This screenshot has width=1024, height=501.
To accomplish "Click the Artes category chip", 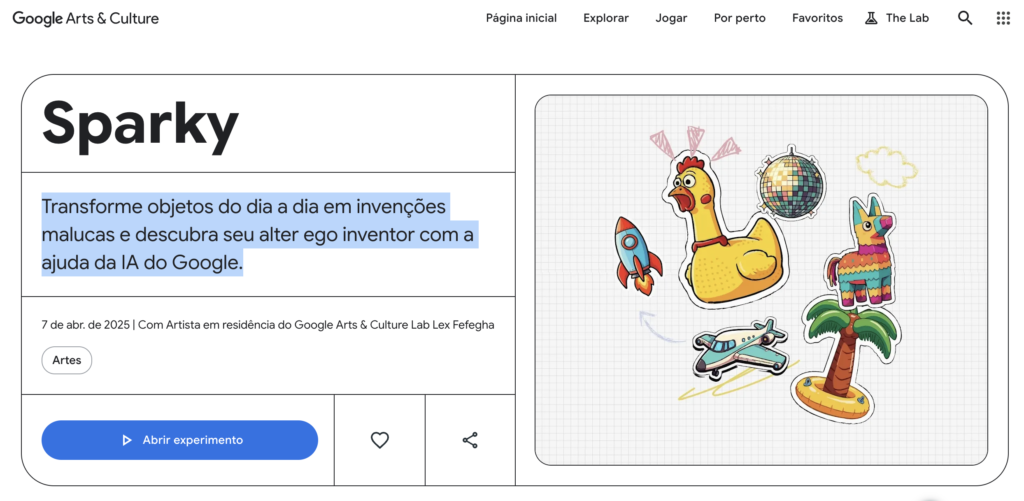I will (x=67, y=360).
